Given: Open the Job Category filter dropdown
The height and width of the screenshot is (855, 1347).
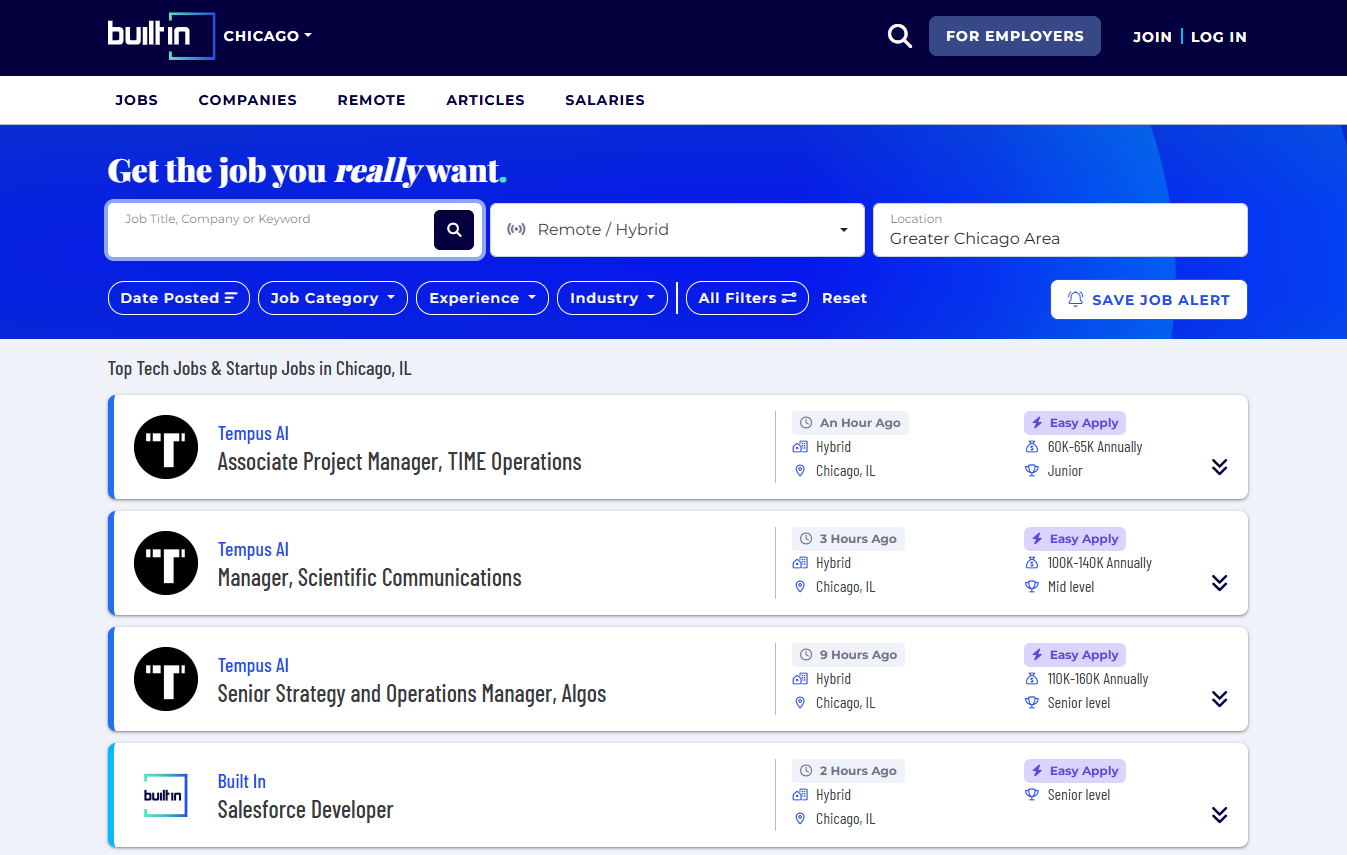Looking at the screenshot, I should click(333, 298).
